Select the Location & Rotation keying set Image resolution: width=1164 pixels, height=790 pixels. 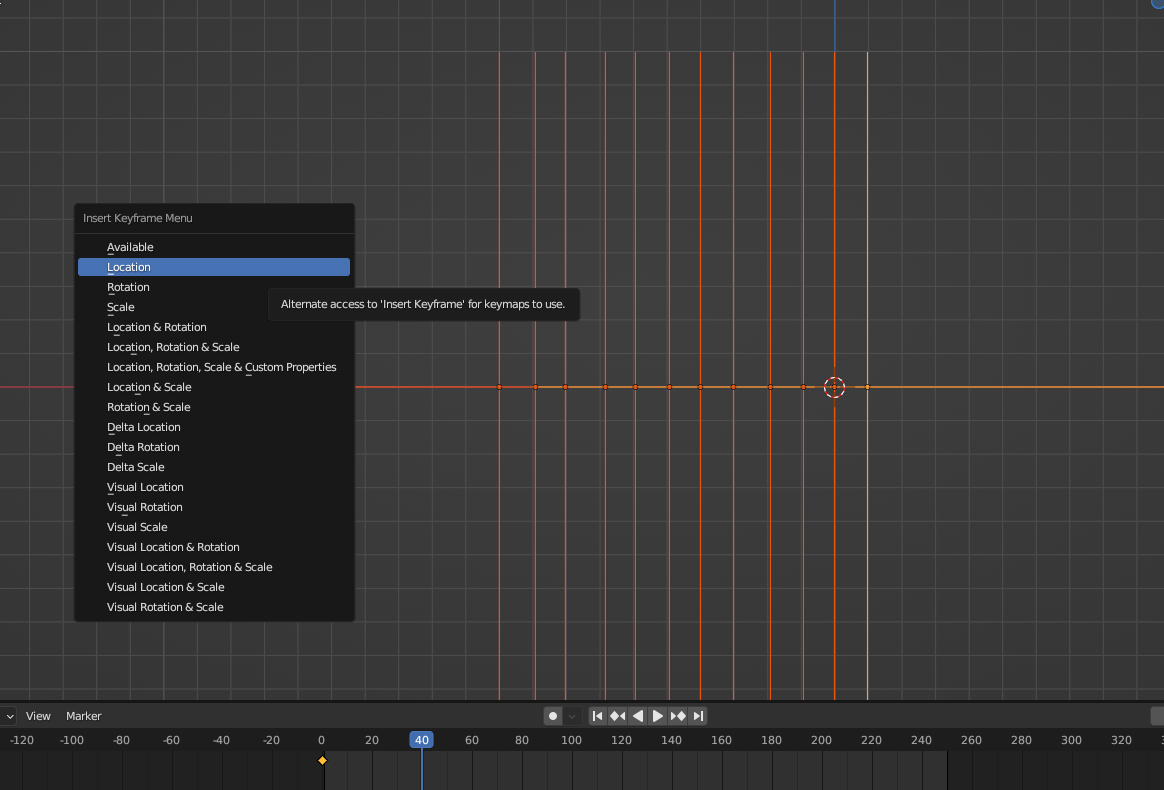pos(214,327)
